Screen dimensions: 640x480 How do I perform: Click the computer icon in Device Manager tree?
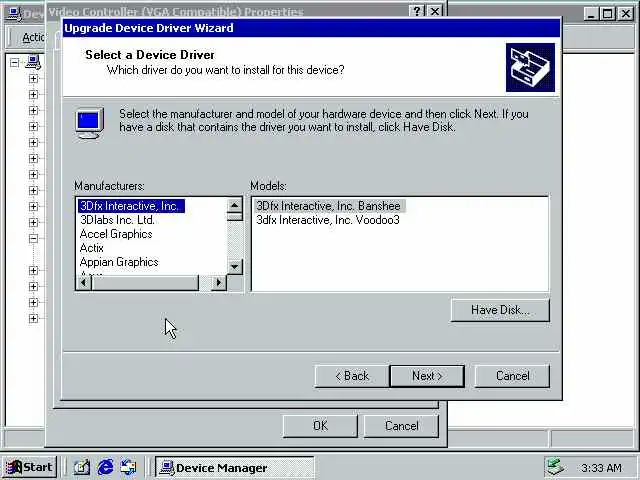pyautogui.click(x=33, y=62)
